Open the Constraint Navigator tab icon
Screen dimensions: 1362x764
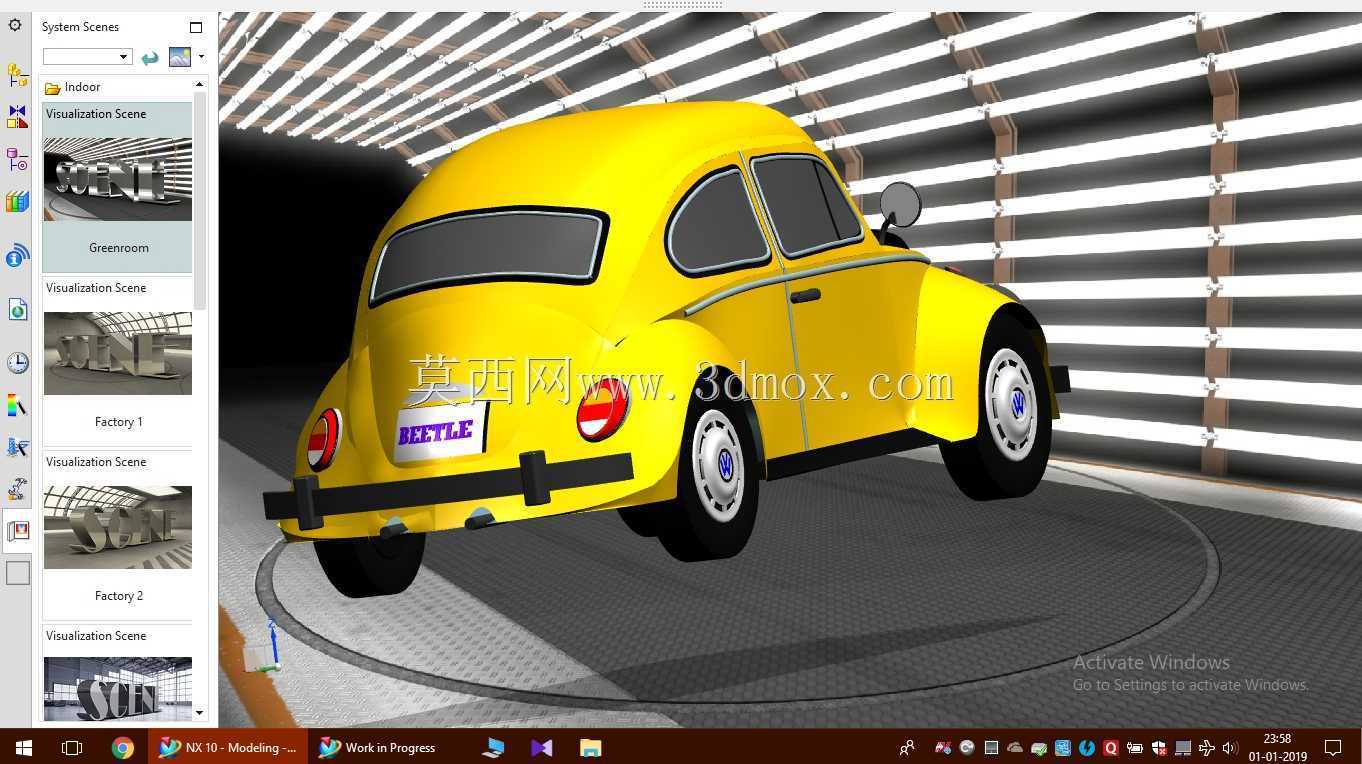(17, 117)
